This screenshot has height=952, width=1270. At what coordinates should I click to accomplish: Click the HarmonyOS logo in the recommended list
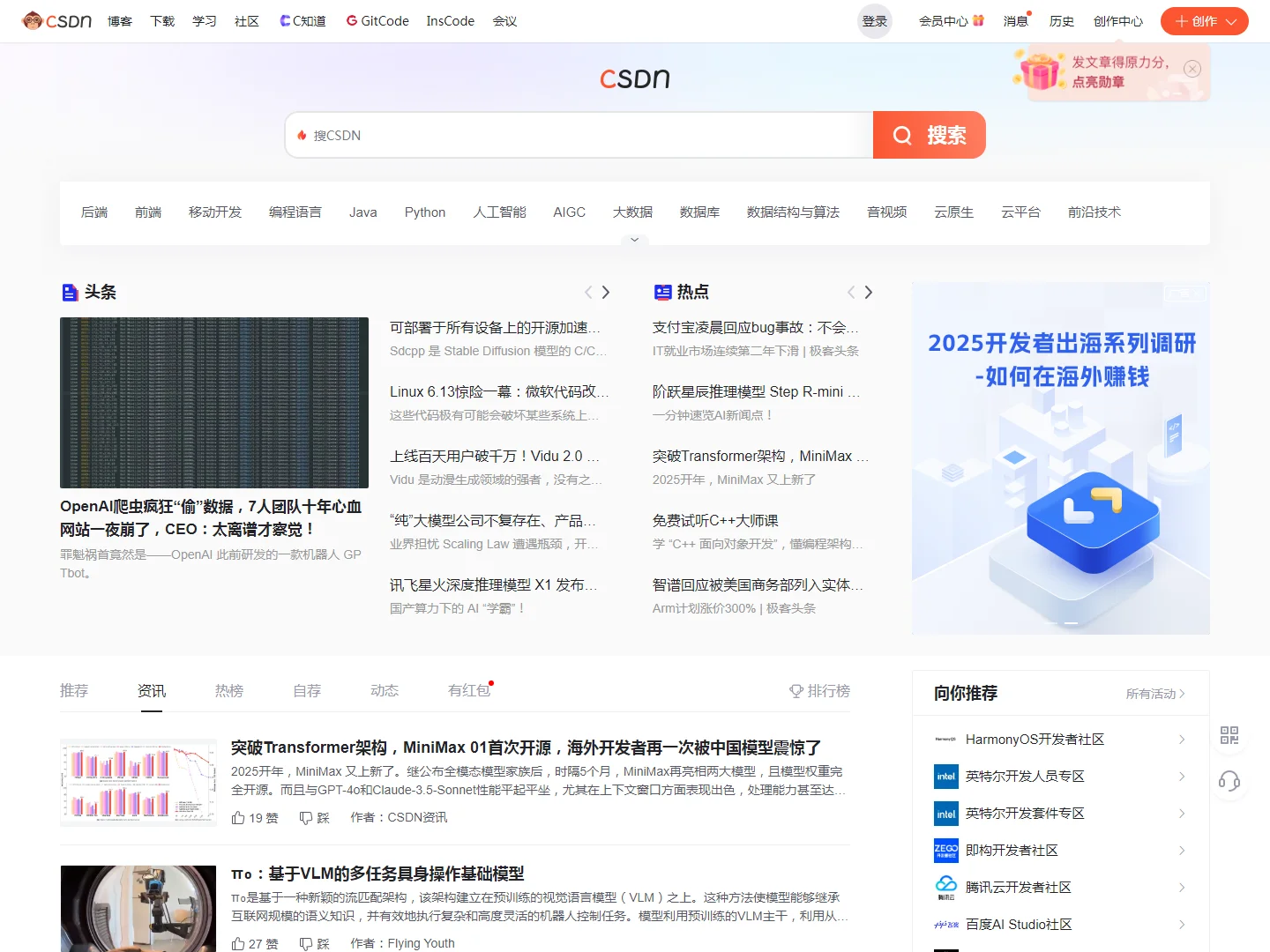[x=946, y=740]
